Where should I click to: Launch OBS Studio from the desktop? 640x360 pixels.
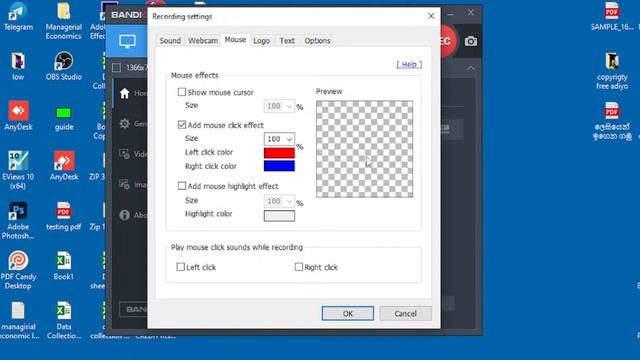click(63, 65)
